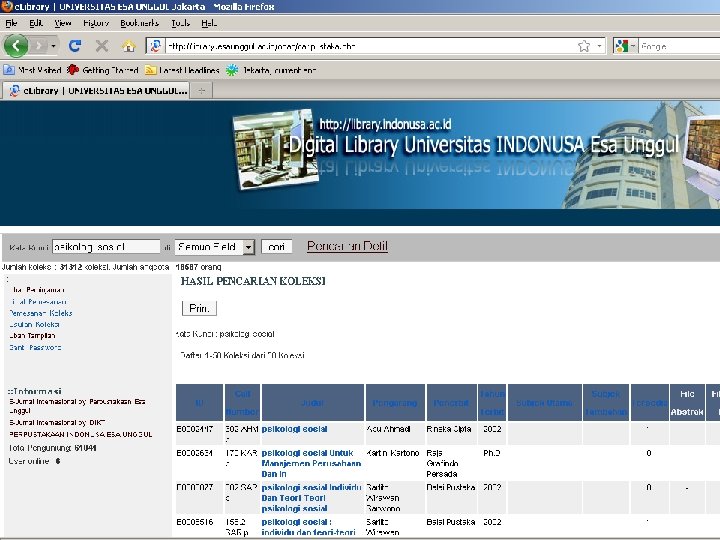Select the Kartini Kartono author cell
This screenshot has width=720, height=540.
(x=395, y=463)
